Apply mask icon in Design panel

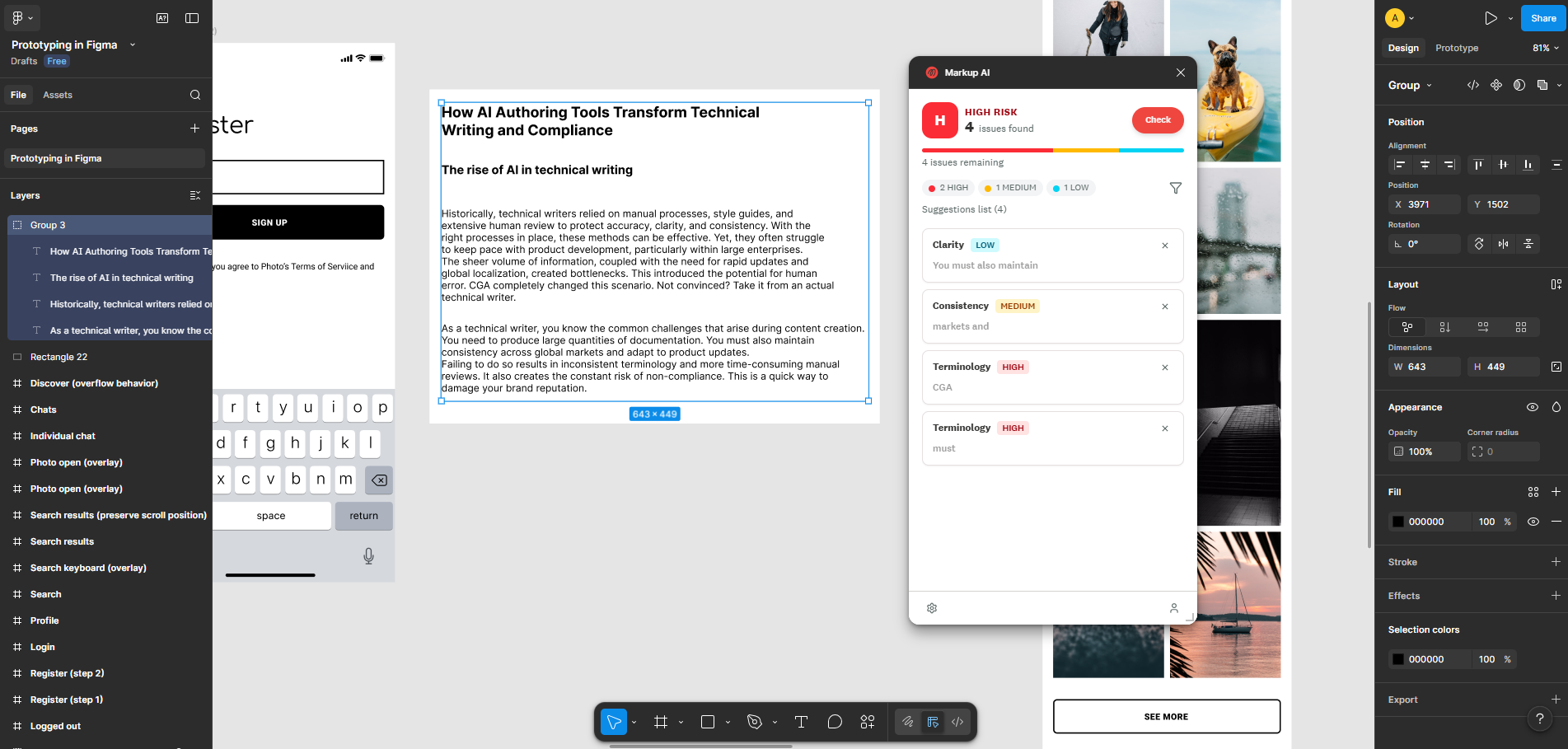(x=1519, y=85)
